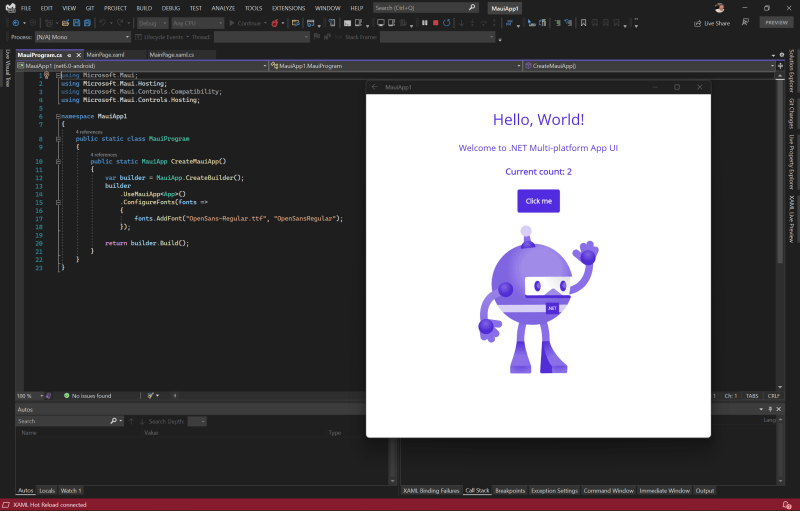
Task: Toggle auto-hide pin on bottom-right panel
Action: [x=770, y=409]
